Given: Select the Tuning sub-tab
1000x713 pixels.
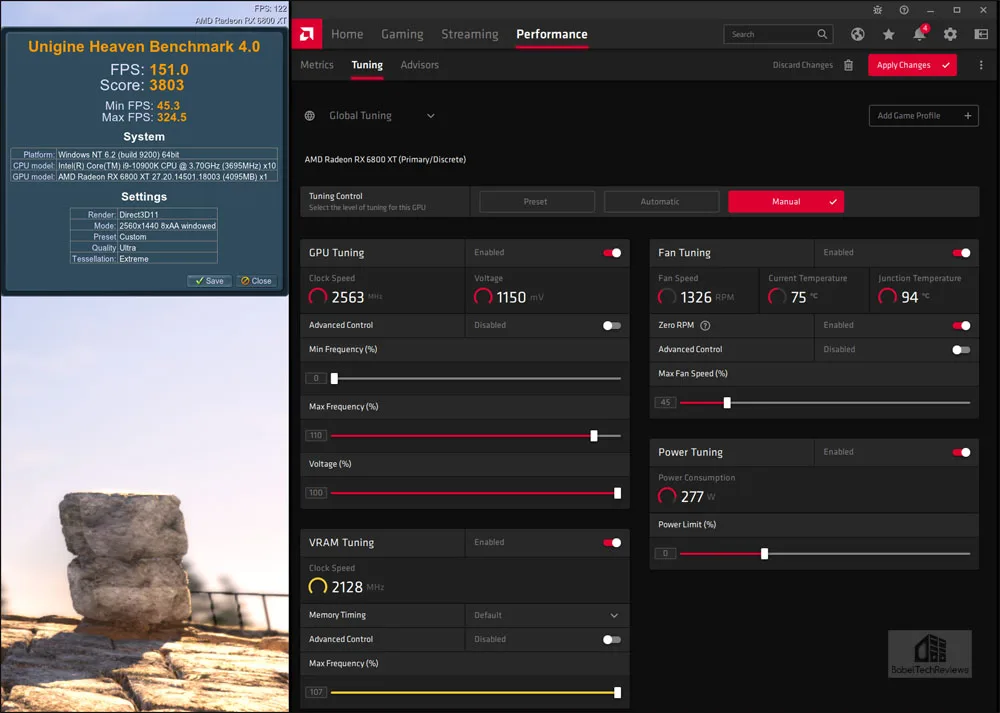Looking at the screenshot, I should [367, 65].
